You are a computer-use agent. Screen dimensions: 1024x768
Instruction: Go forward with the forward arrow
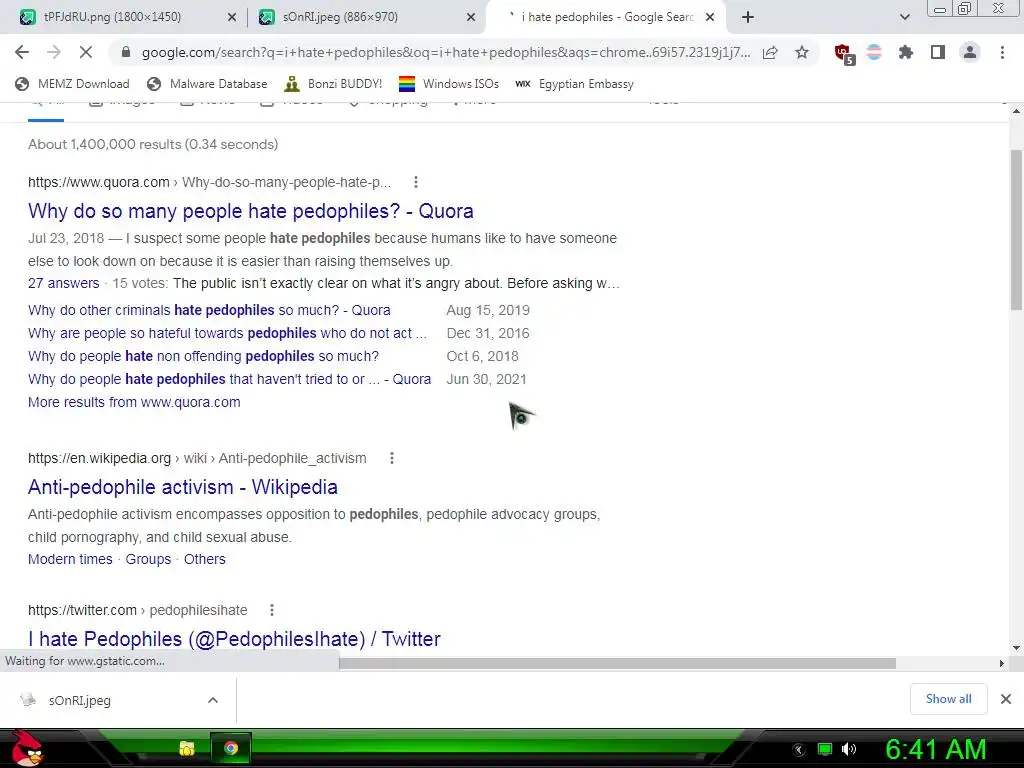[x=54, y=52]
